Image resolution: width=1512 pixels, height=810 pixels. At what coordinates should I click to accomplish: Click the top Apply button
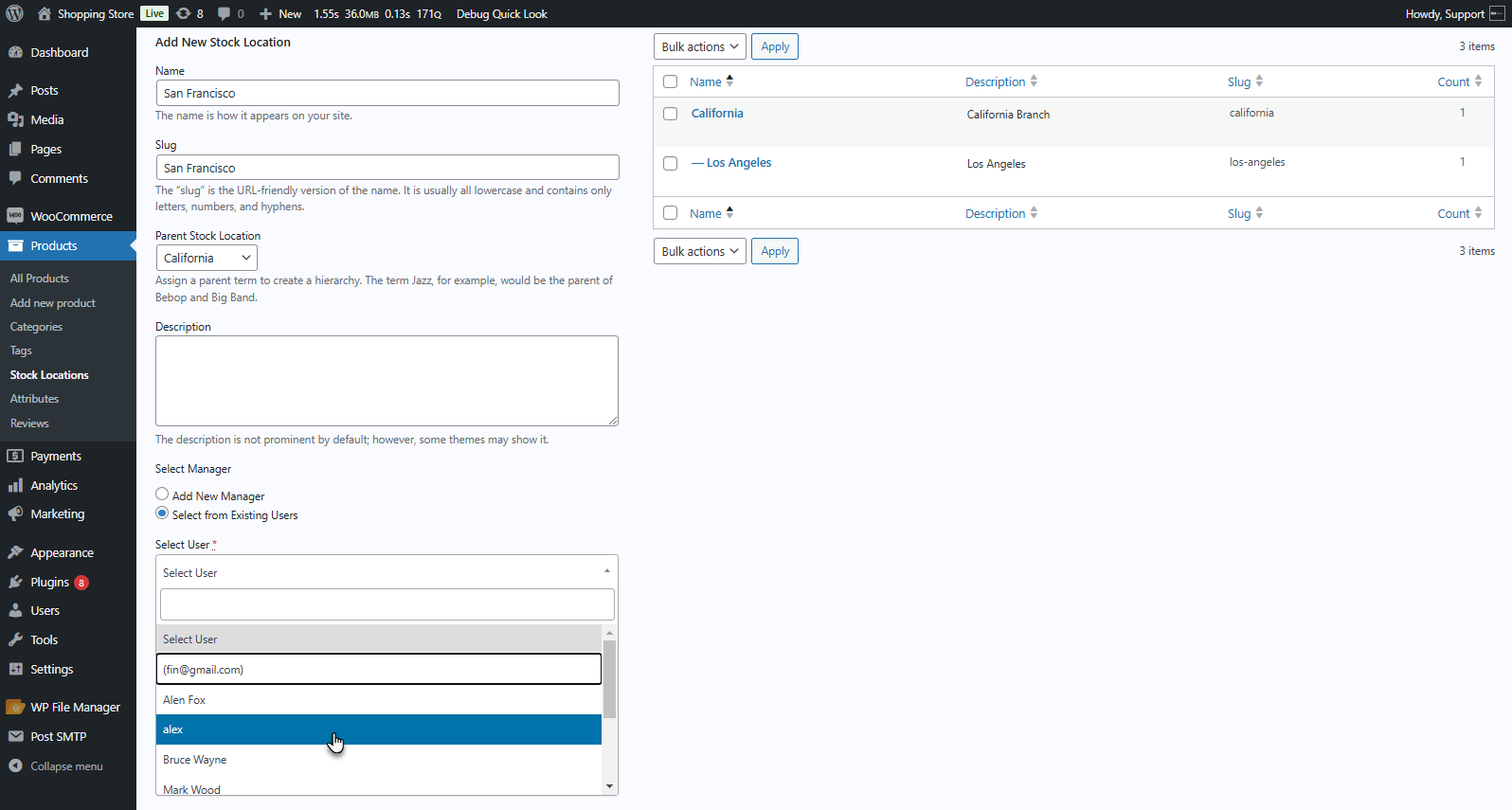[775, 46]
